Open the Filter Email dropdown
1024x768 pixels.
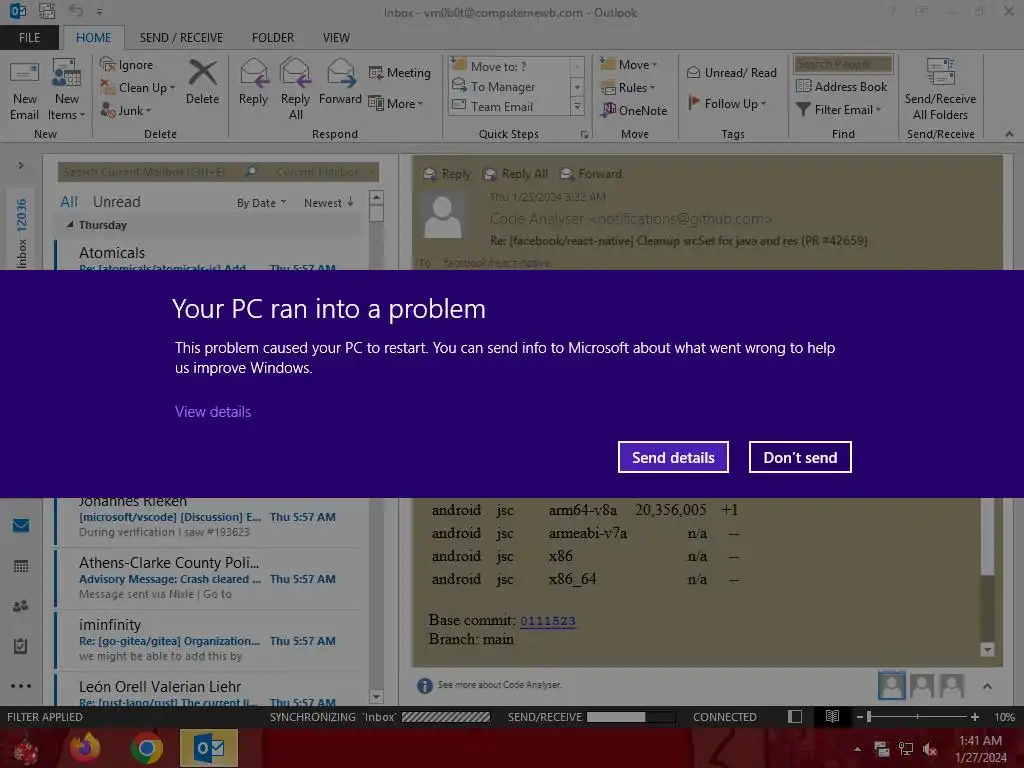(839, 110)
